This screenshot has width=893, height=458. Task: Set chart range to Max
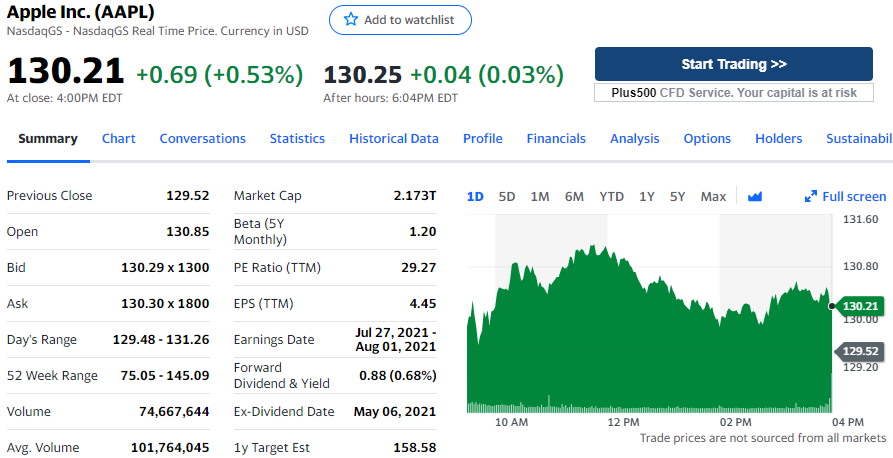point(713,196)
